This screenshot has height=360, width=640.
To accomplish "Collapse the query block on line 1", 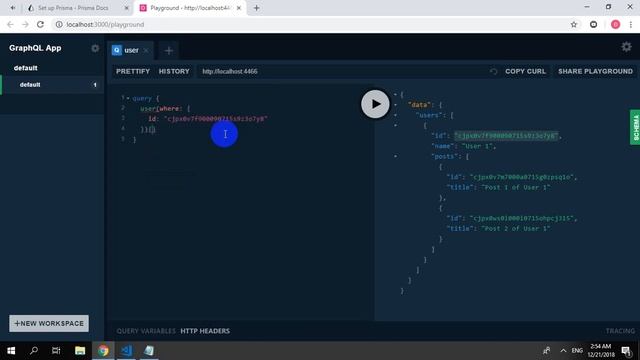I will coord(128,98).
